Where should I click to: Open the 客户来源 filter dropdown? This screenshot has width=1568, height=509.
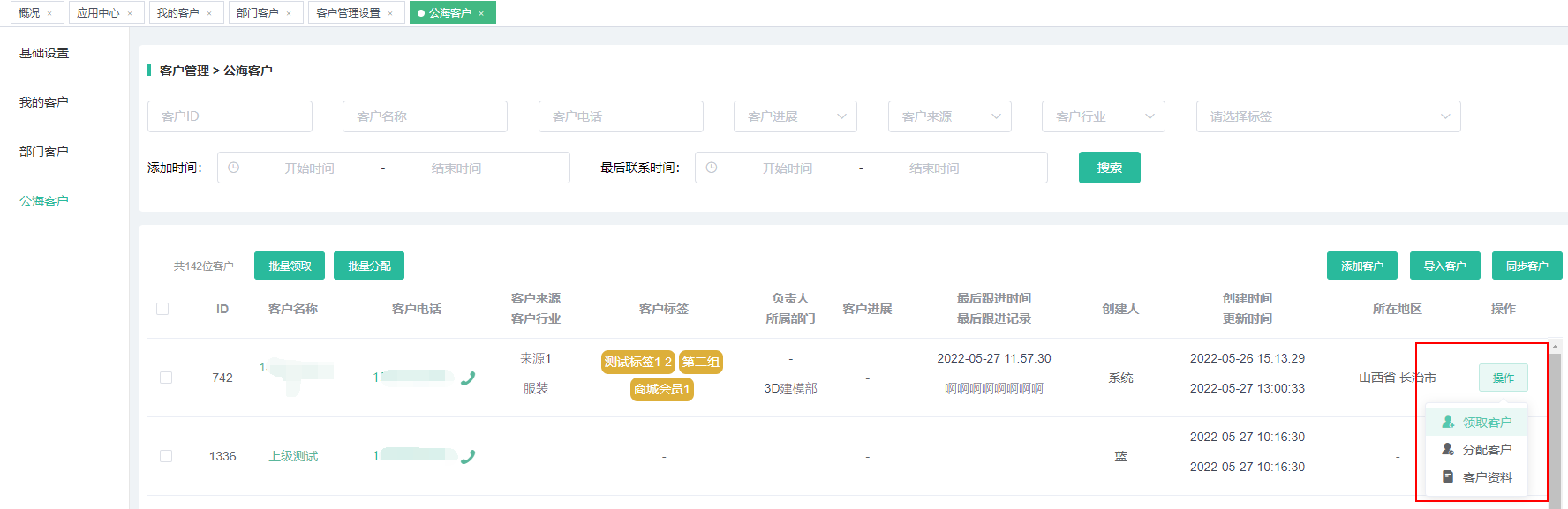pos(949,116)
